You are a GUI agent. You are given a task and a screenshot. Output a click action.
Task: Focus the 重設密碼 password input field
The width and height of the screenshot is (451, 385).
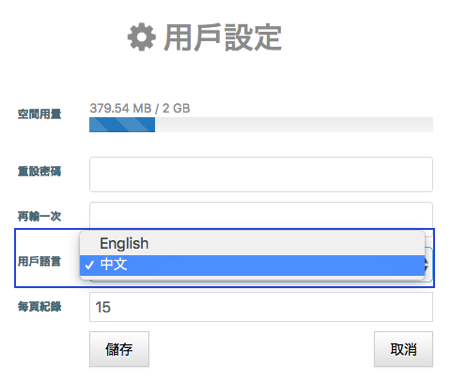click(x=261, y=174)
